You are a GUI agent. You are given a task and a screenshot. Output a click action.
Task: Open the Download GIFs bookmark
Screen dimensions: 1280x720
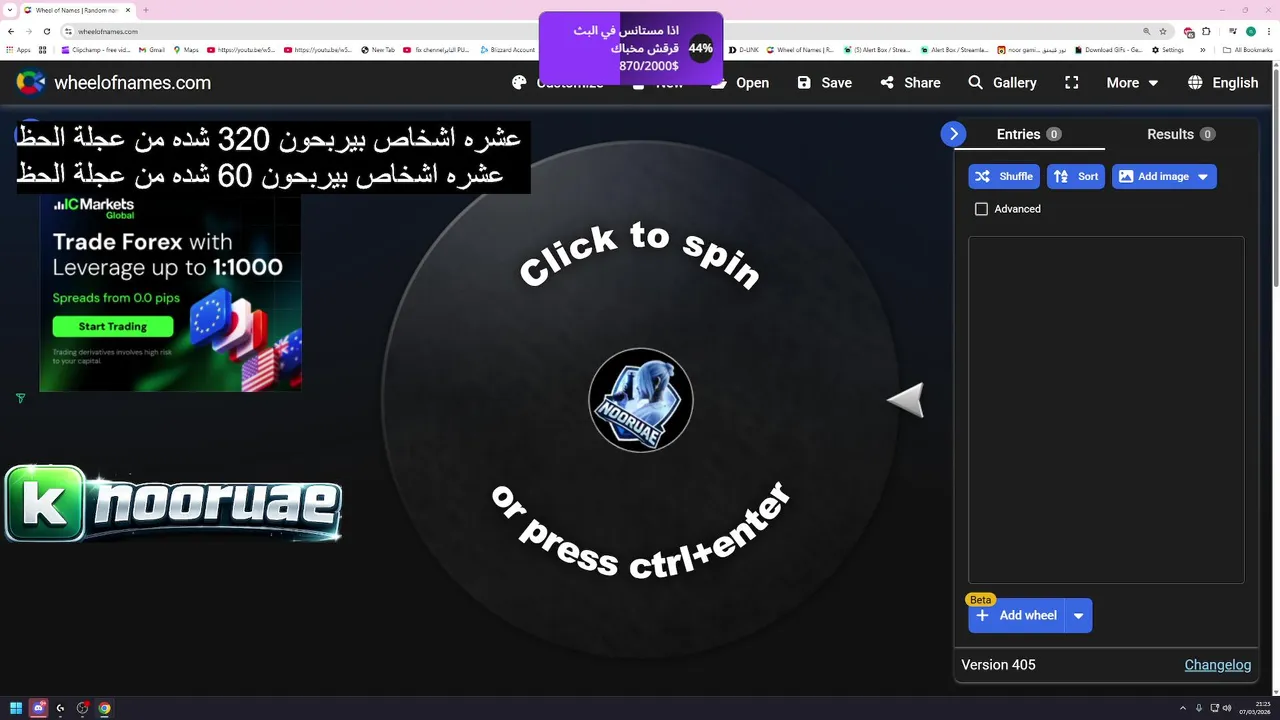pos(1108,49)
